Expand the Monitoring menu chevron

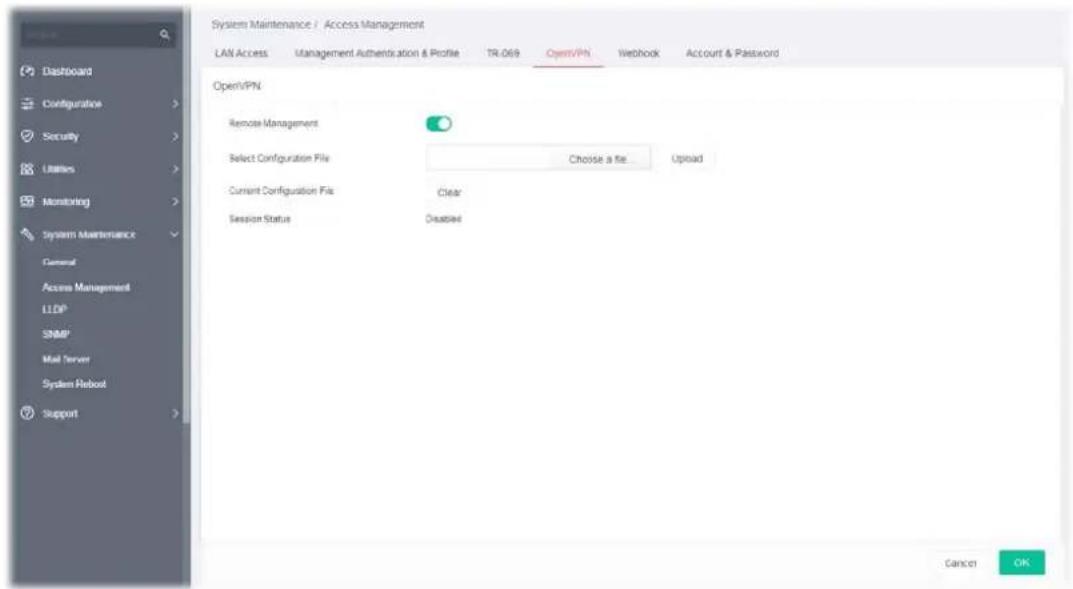pyautogui.click(x=175, y=202)
